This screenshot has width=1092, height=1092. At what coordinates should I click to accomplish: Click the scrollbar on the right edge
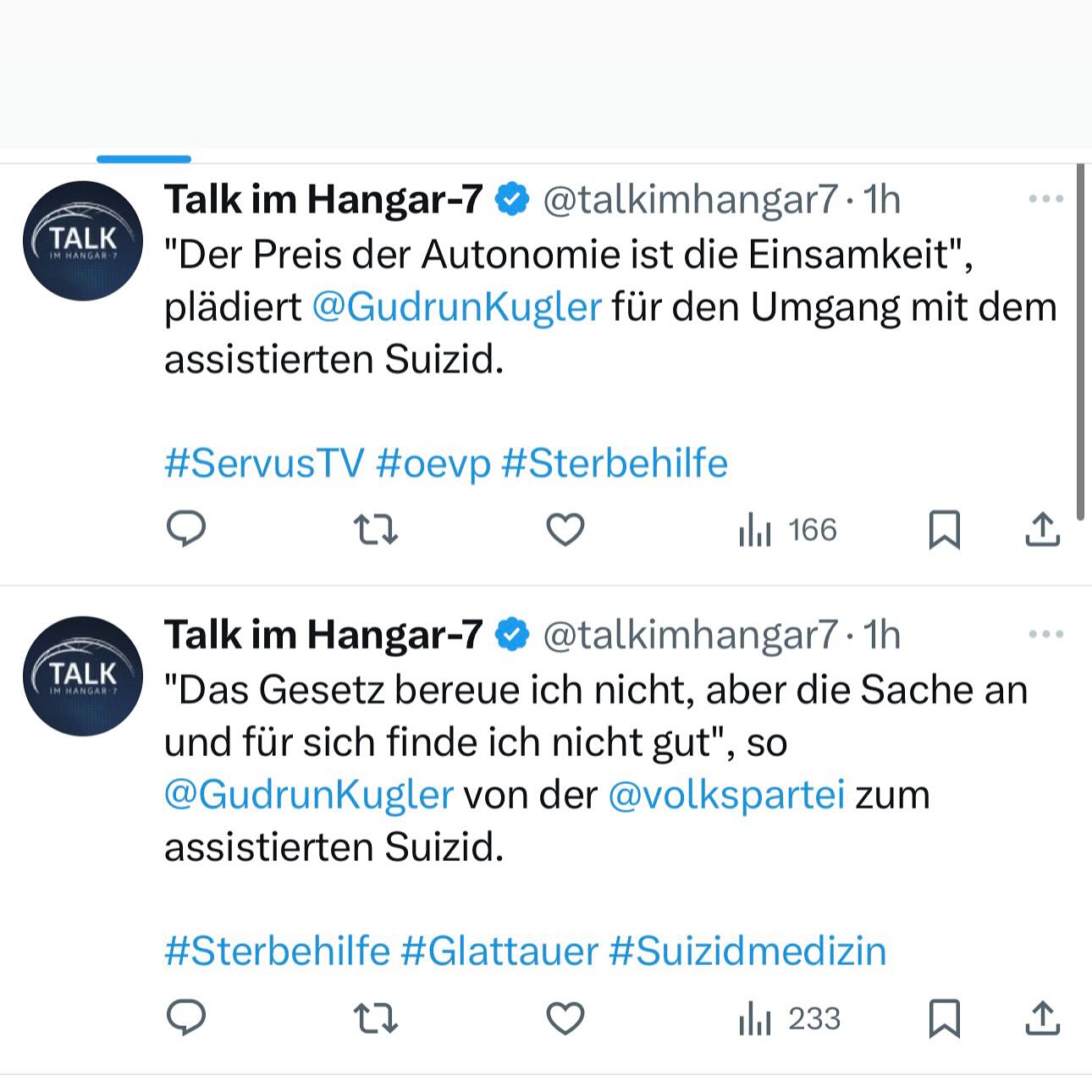click(x=1080, y=339)
